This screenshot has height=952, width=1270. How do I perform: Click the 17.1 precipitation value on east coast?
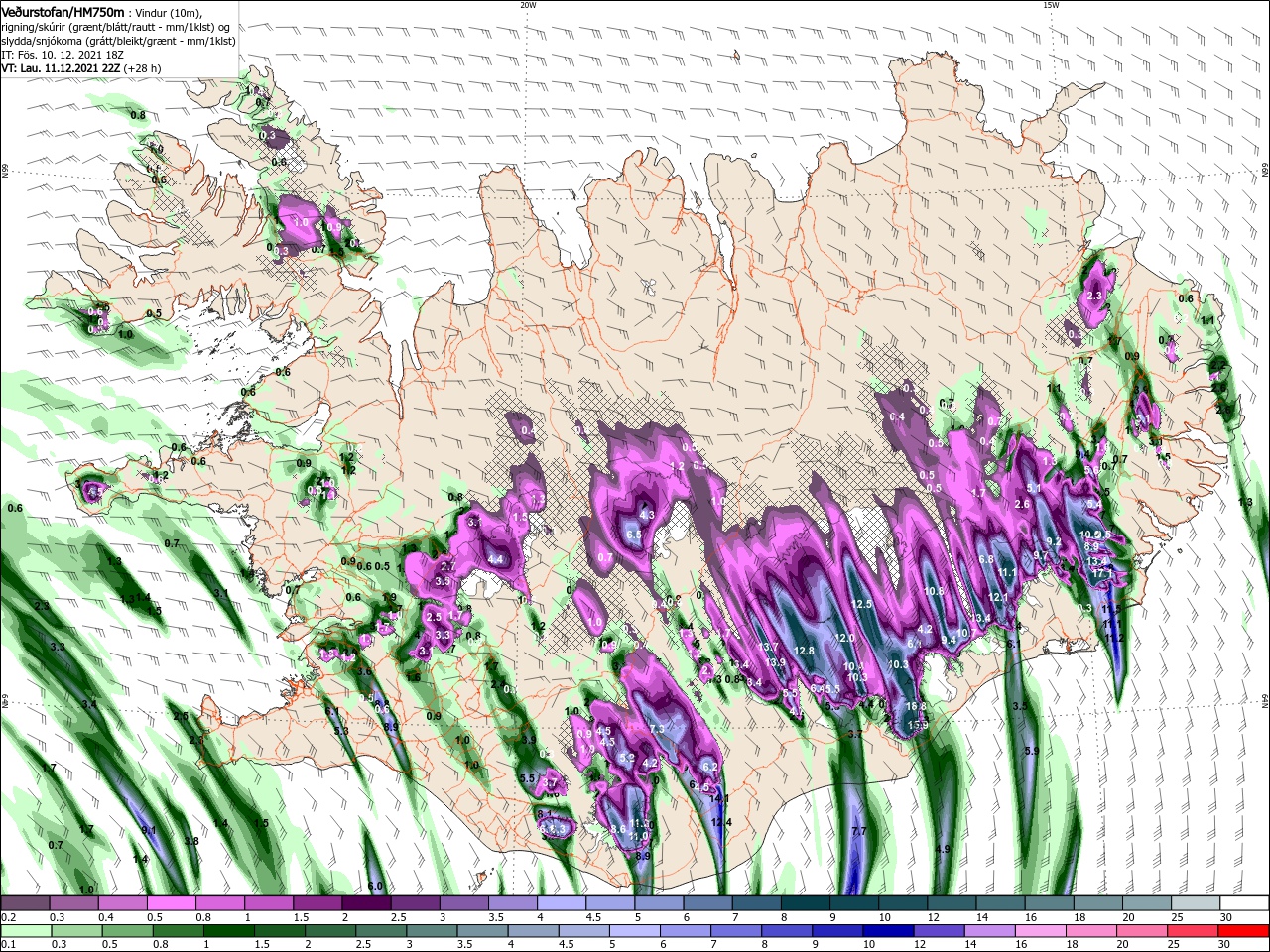click(x=1100, y=574)
